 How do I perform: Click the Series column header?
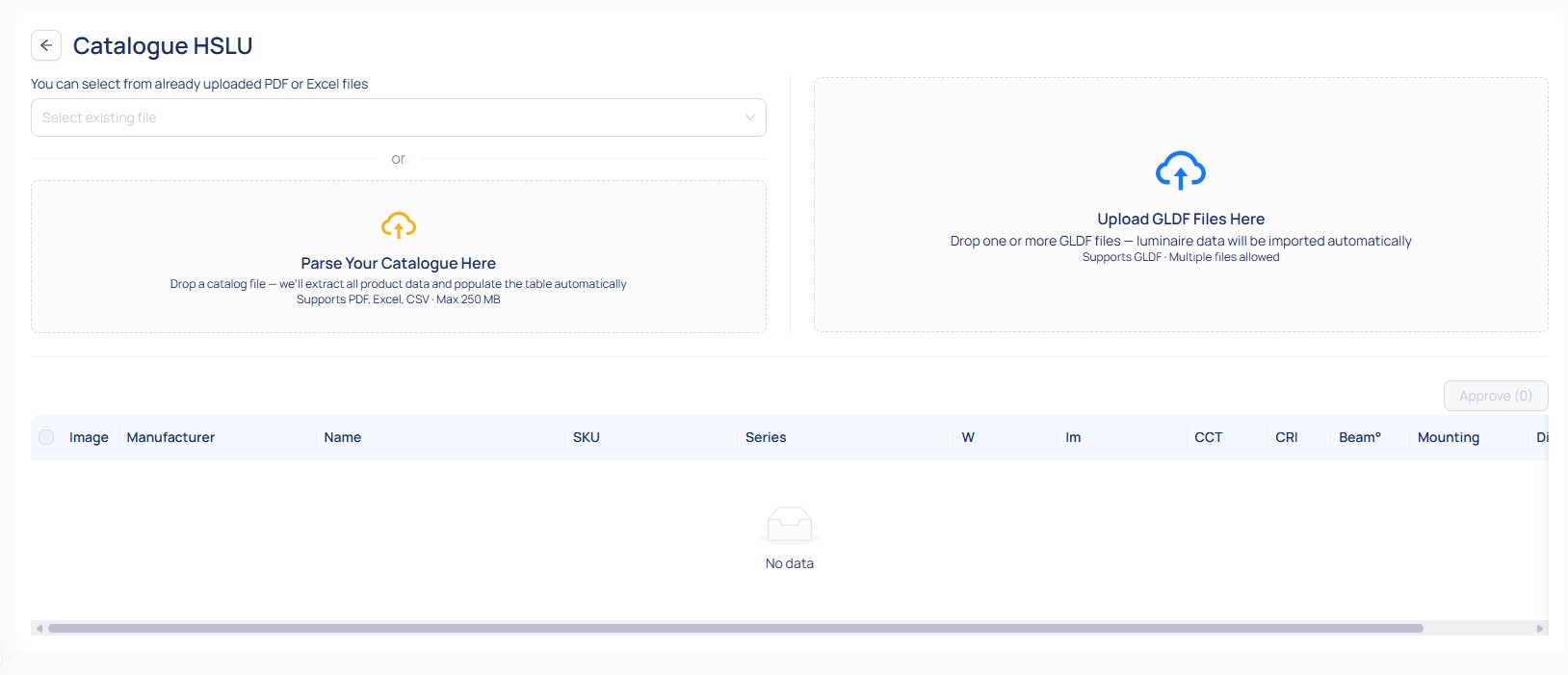point(766,437)
